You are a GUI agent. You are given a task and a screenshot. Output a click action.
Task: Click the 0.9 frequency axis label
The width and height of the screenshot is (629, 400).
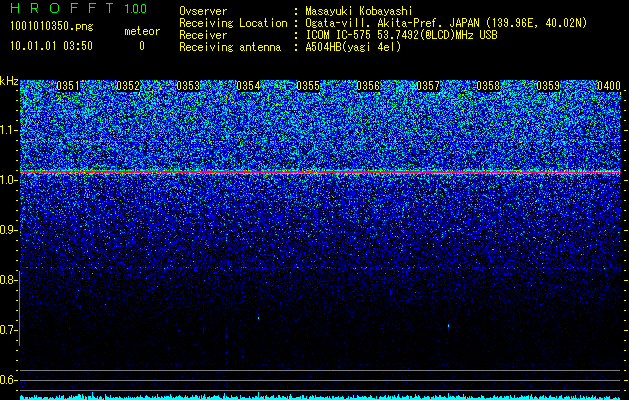tap(8, 230)
